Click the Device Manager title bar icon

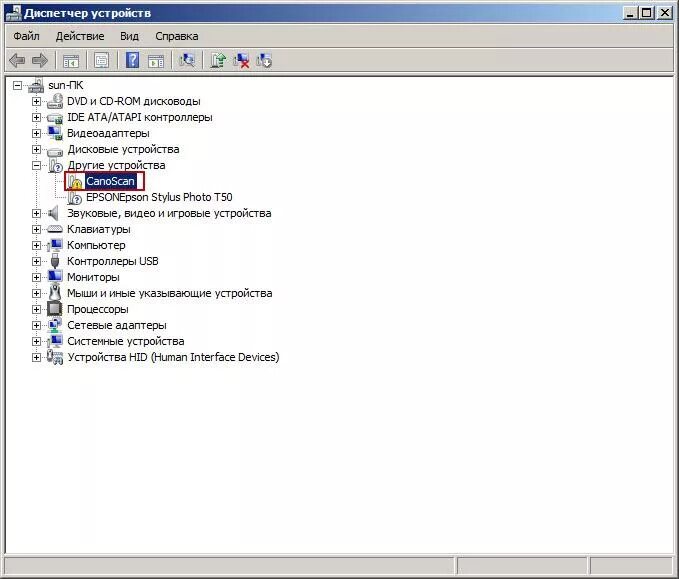pyautogui.click(x=13, y=13)
